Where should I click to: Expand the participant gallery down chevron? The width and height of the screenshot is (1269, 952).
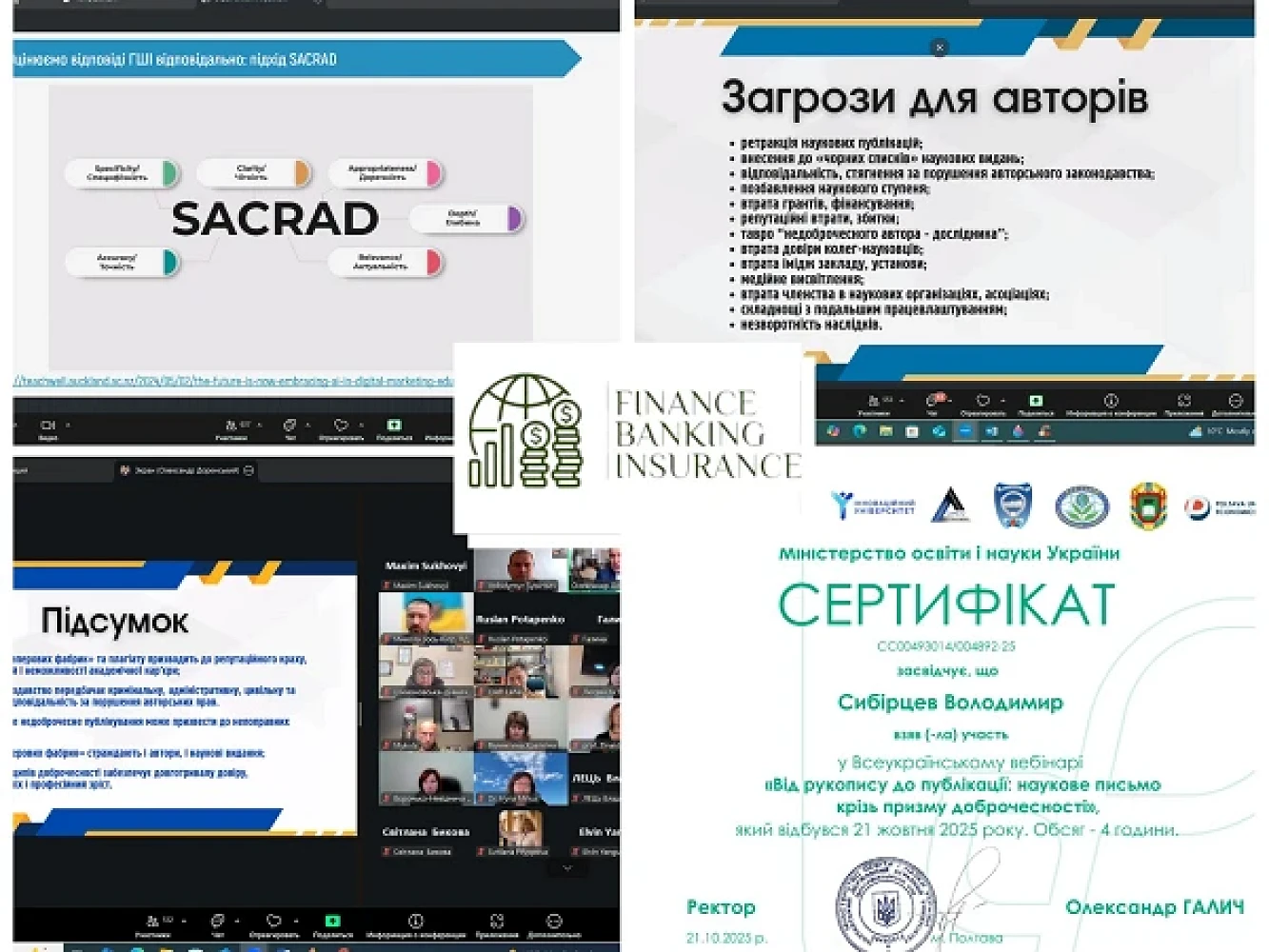pyautogui.click(x=567, y=868)
